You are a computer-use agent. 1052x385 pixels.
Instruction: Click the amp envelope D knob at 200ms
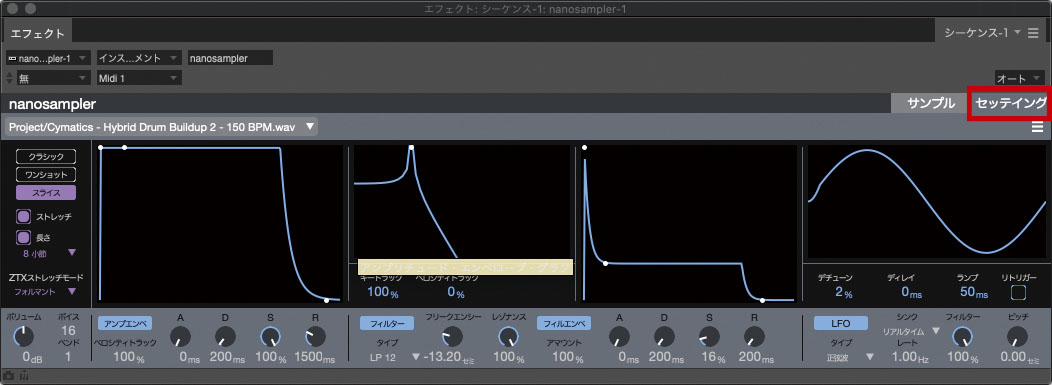click(x=225, y=336)
